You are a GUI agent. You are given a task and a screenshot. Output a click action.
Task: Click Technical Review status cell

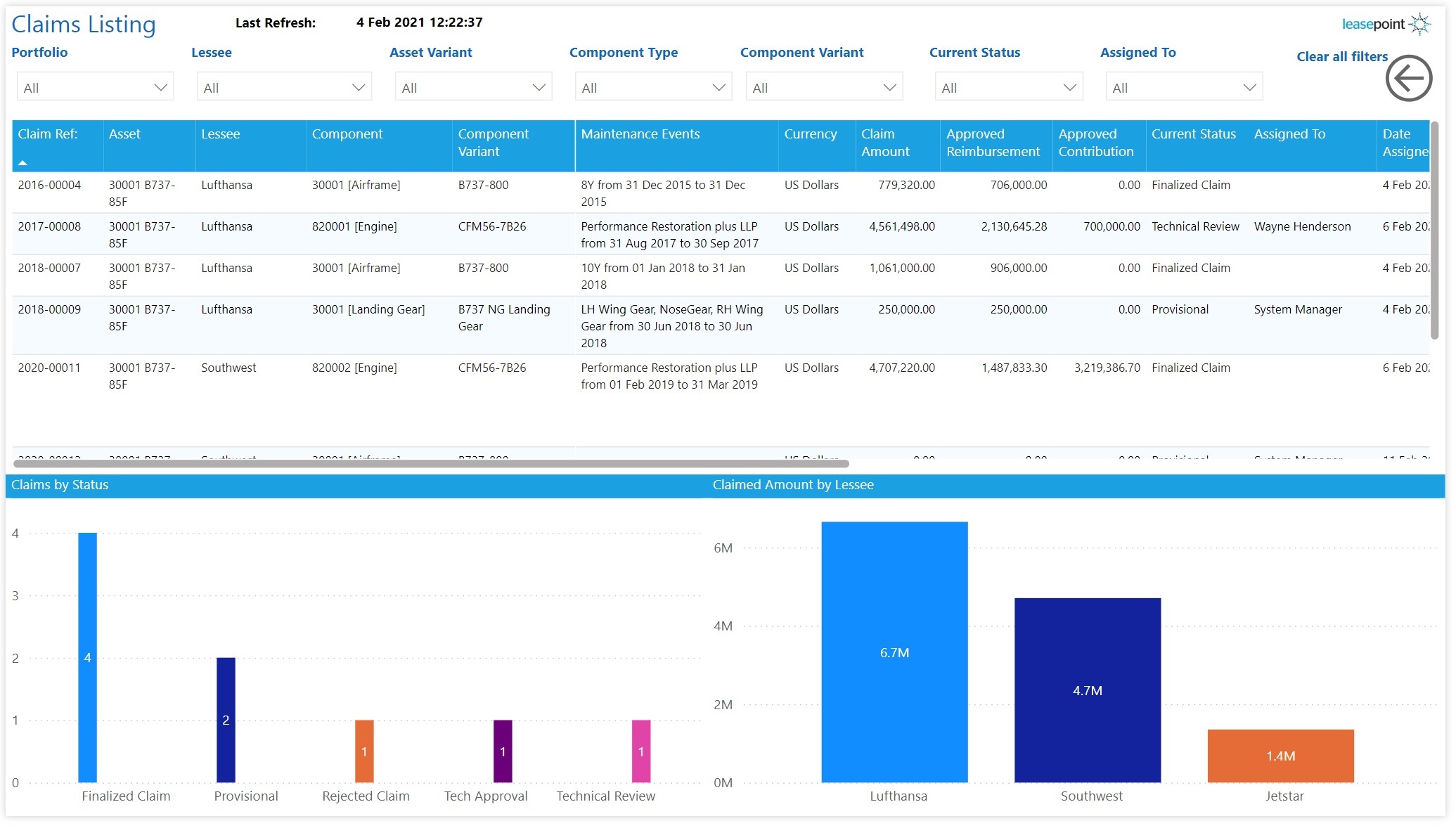pyautogui.click(x=1195, y=226)
